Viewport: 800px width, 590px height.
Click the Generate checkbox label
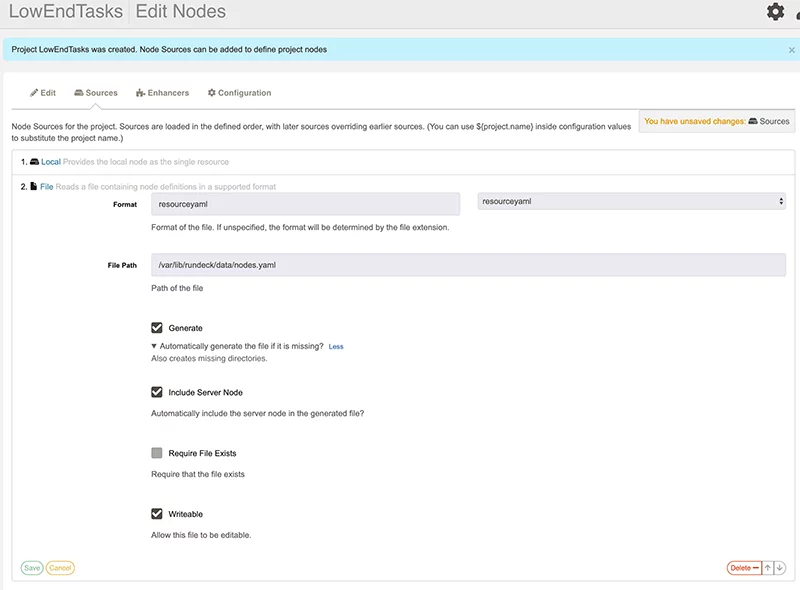pyautogui.click(x=186, y=328)
